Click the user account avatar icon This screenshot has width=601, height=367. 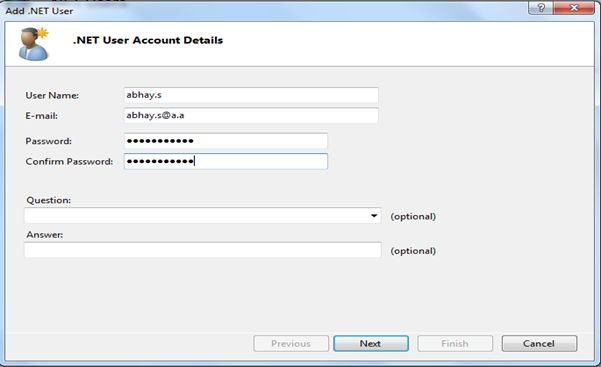coord(34,44)
